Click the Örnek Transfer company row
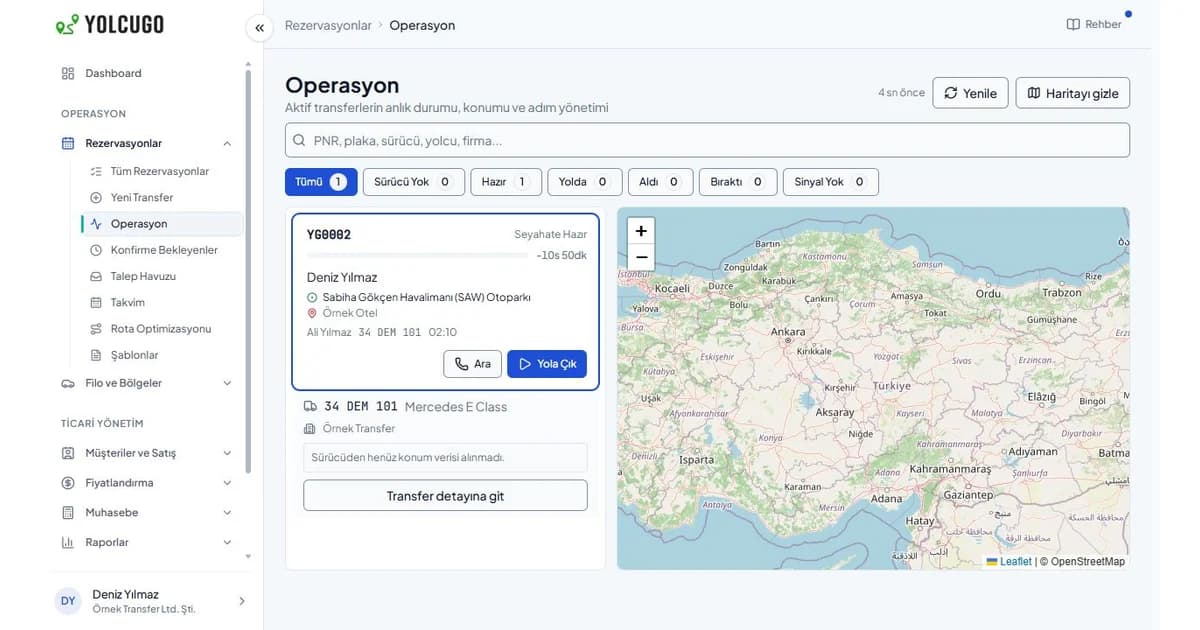The image size is (1200, 630). [x=445, y=428]
